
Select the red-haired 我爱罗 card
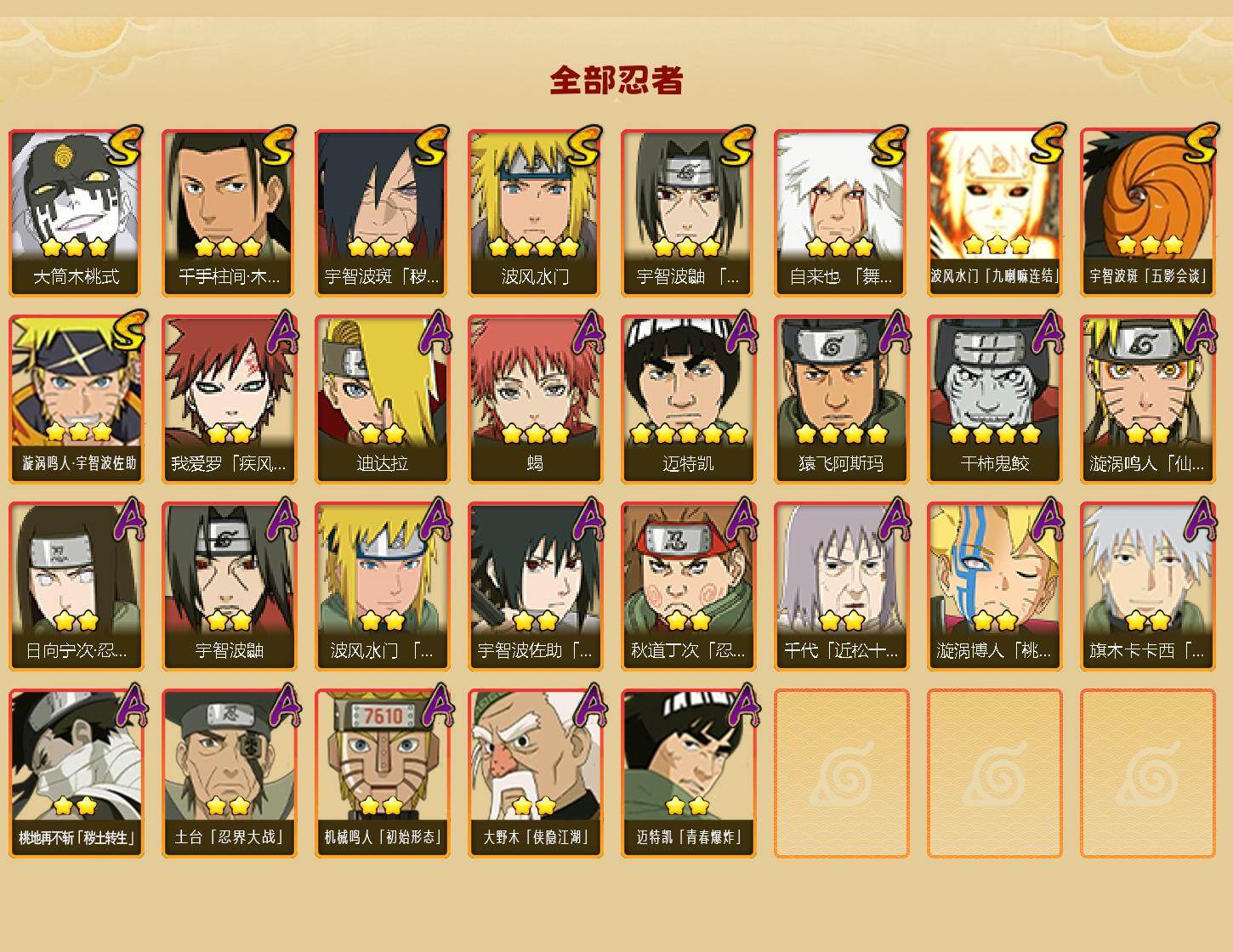click(x=229, y=399)
